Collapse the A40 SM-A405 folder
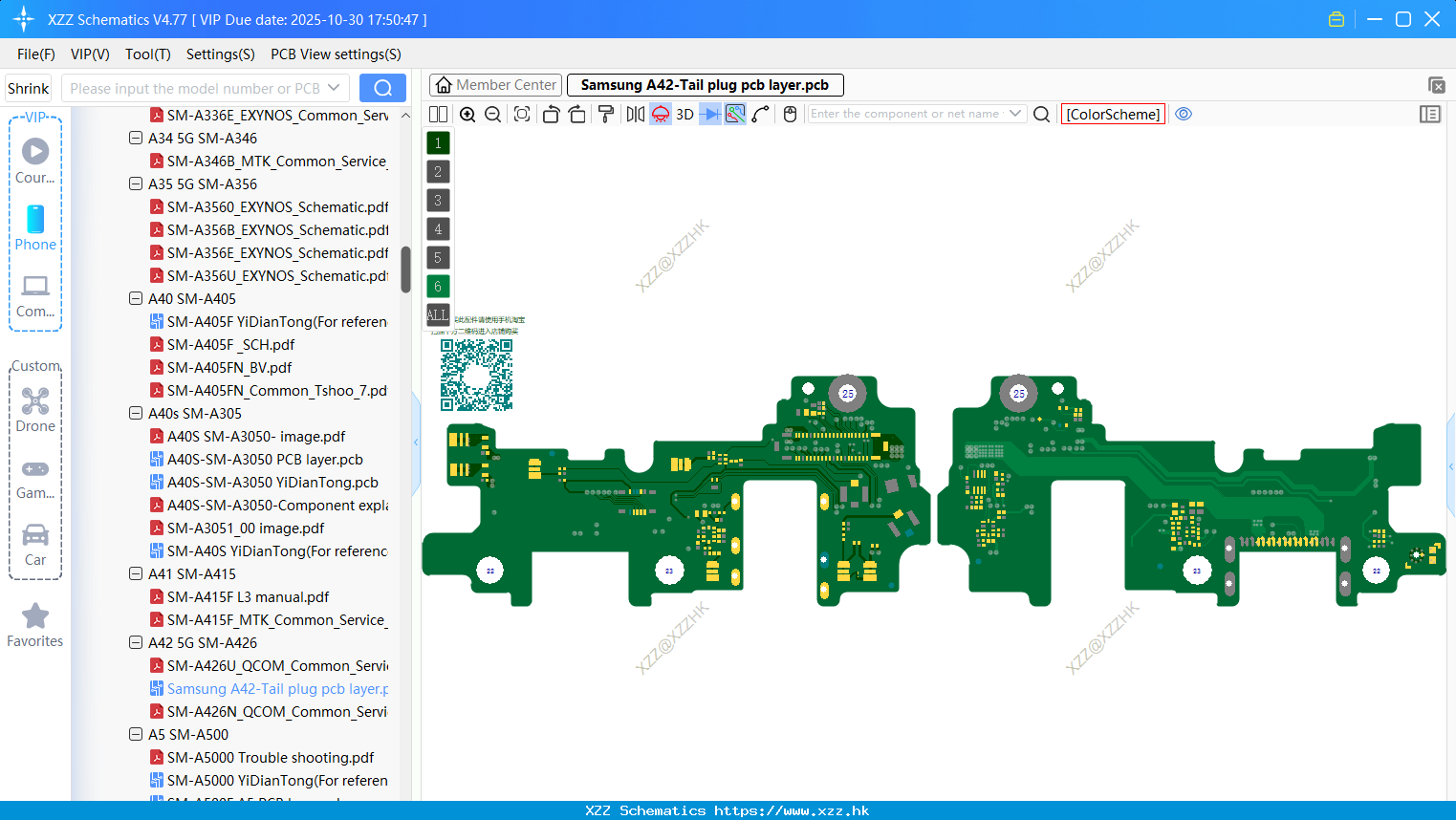1456x820 pixels. 136,298
